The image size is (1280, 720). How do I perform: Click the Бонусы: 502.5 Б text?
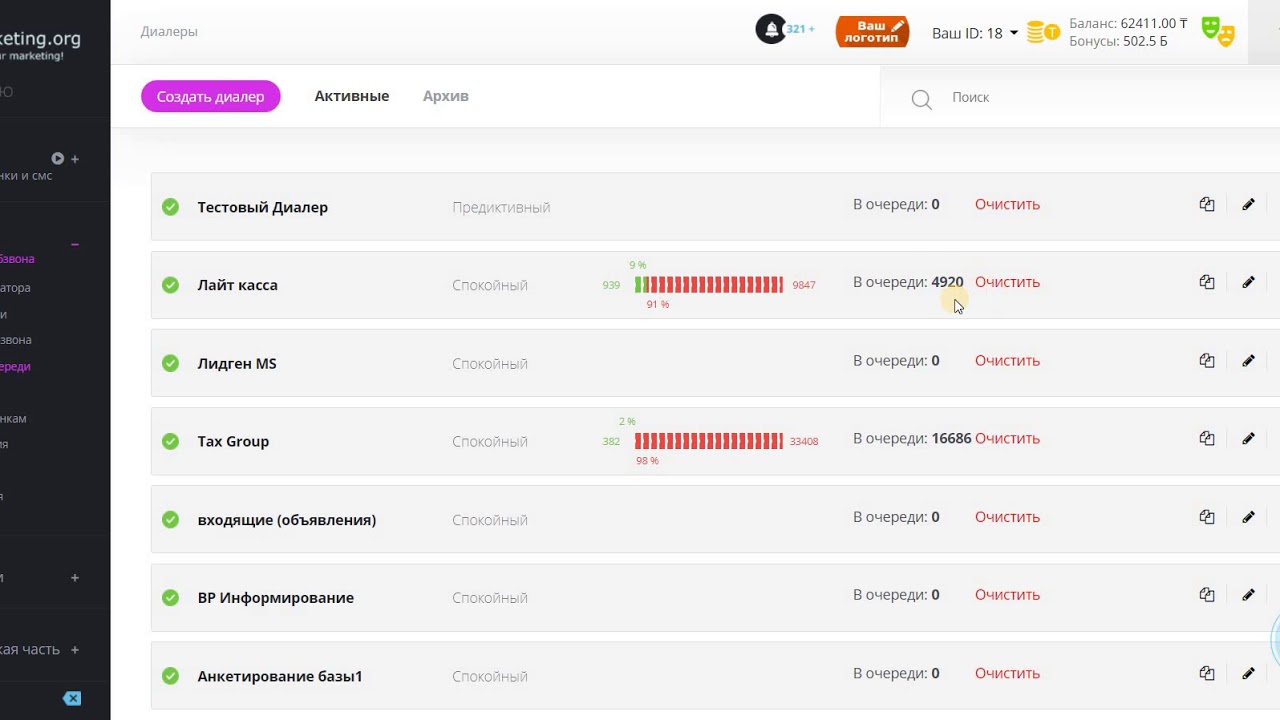tap(1118, 41)
